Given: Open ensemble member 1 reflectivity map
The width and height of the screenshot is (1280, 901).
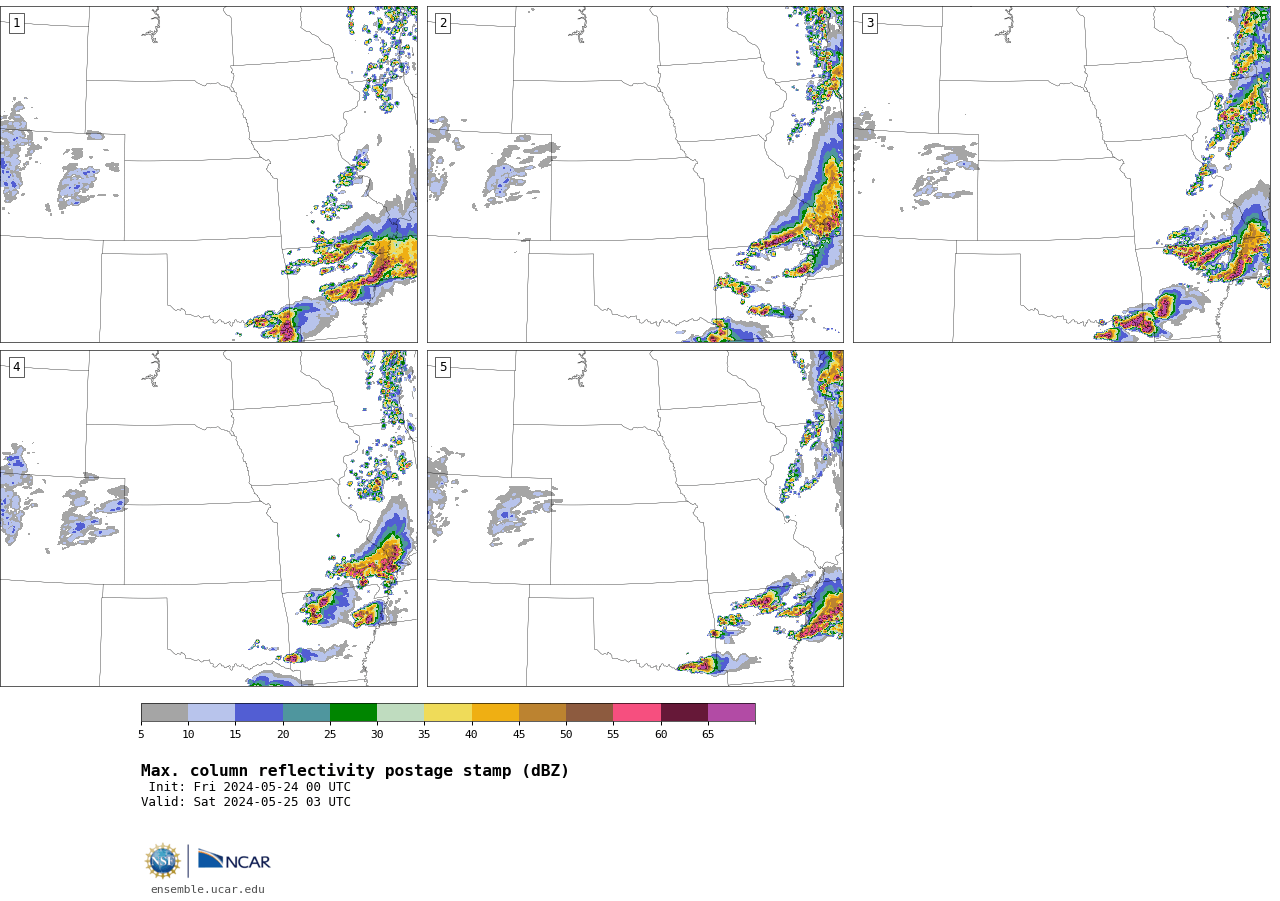Looking at the screenshot, I should click(208, 174).
